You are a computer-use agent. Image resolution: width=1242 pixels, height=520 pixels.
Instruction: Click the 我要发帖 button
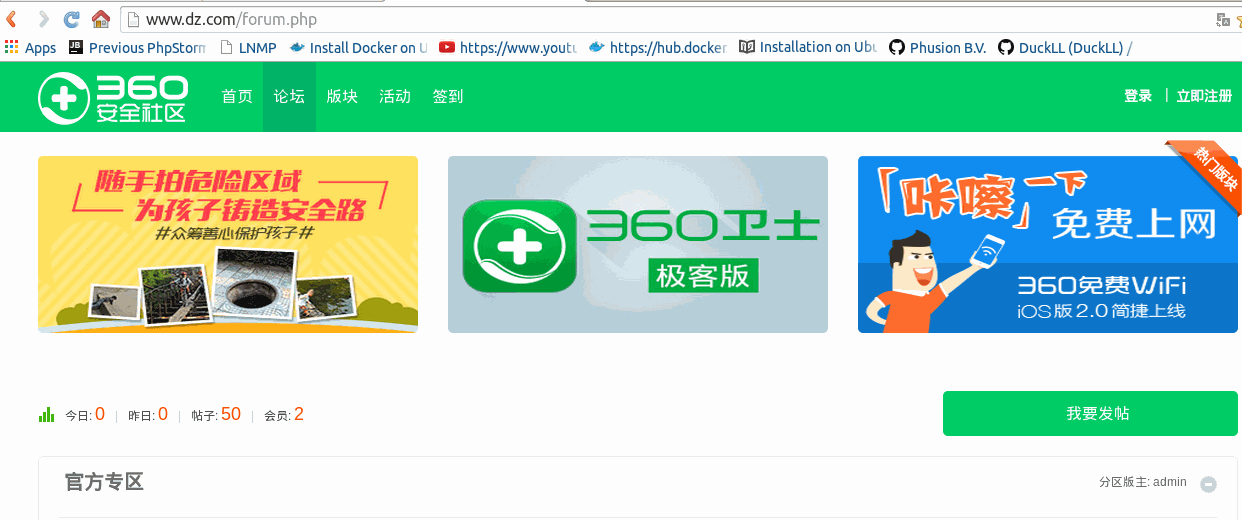pyautogui.click(x=1090, y=414)
